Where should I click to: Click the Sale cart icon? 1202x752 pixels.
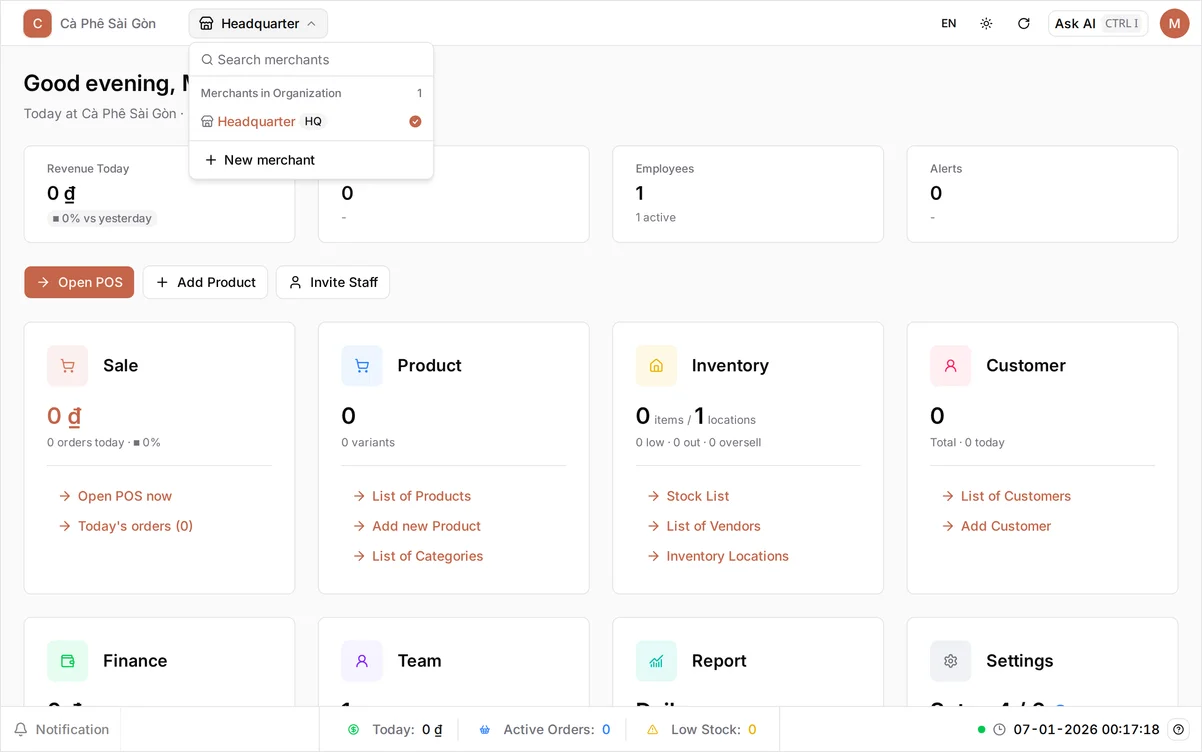coord(68,366)
